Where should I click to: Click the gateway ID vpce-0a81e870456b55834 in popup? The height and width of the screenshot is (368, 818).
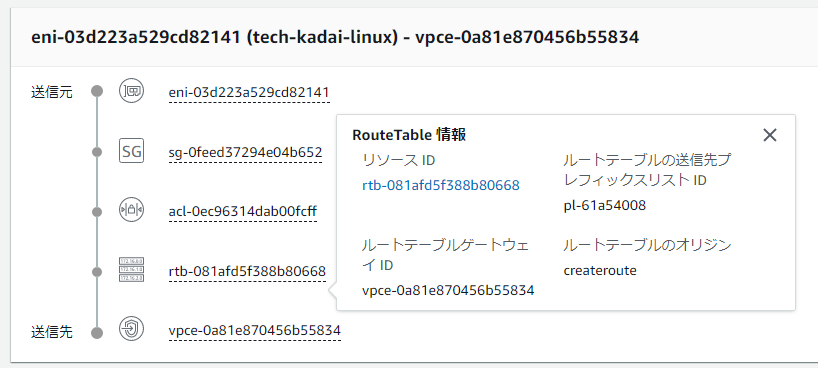[x=448, y=290]
